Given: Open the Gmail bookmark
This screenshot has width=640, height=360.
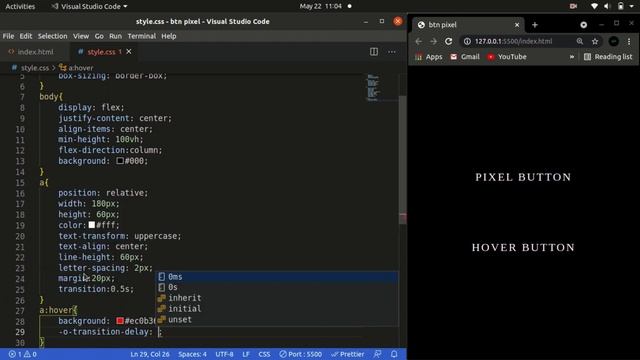Looking at the screenshot, I should 464,57.
